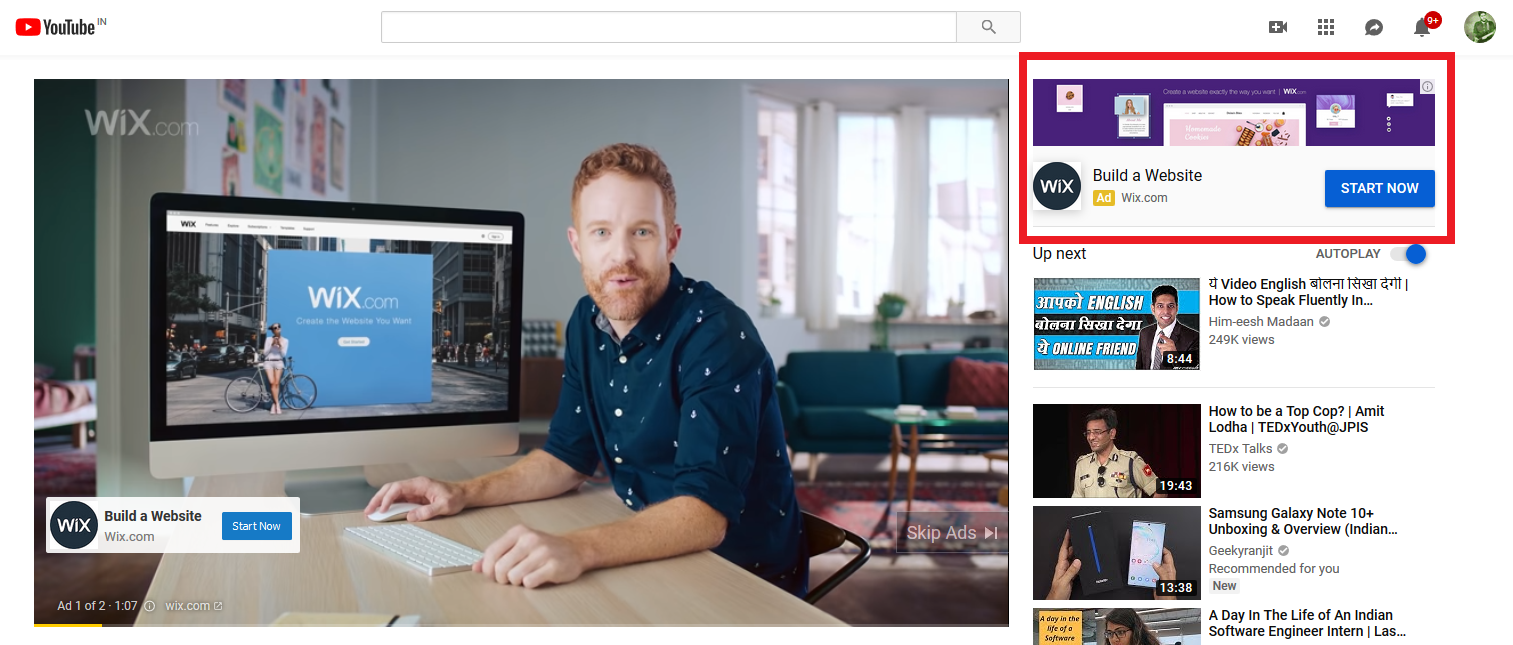Image resolution: width=1513 pixels, height=645 pixels.
Task: Open the Software Engineer Intern video thumbnail
Action: pos(1116,627)
